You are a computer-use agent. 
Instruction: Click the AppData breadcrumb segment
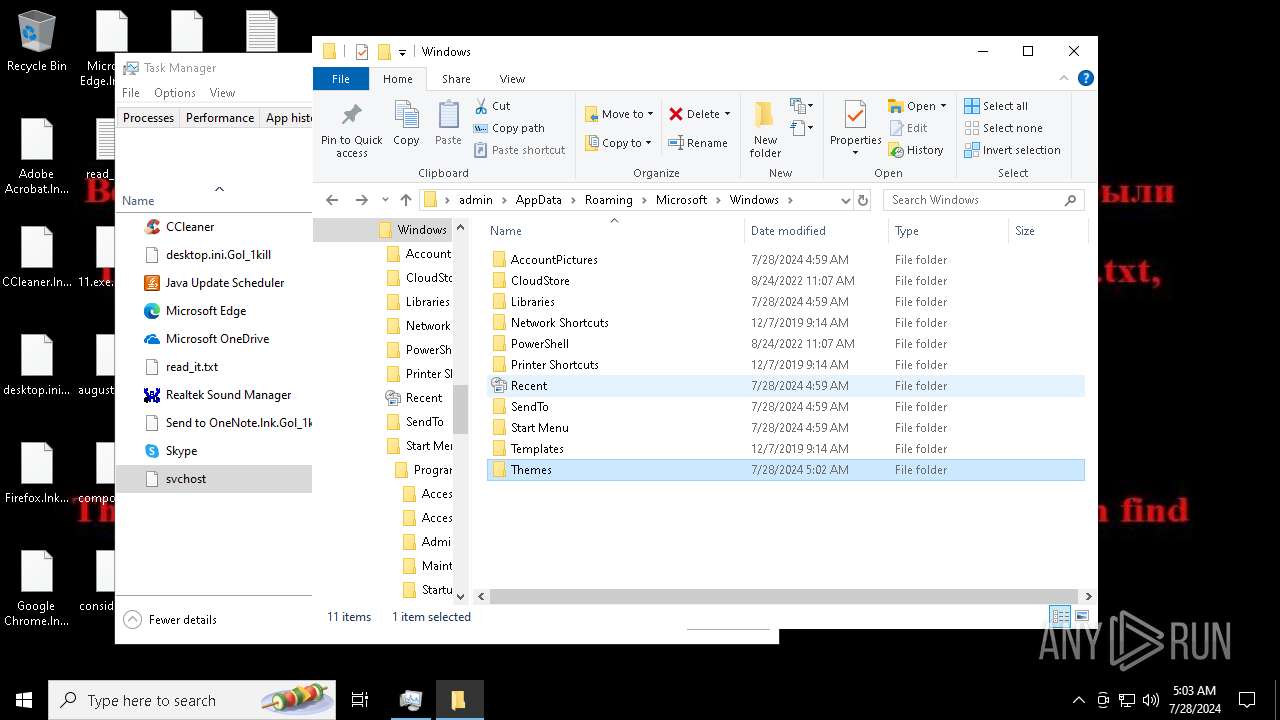pos(538,200)
